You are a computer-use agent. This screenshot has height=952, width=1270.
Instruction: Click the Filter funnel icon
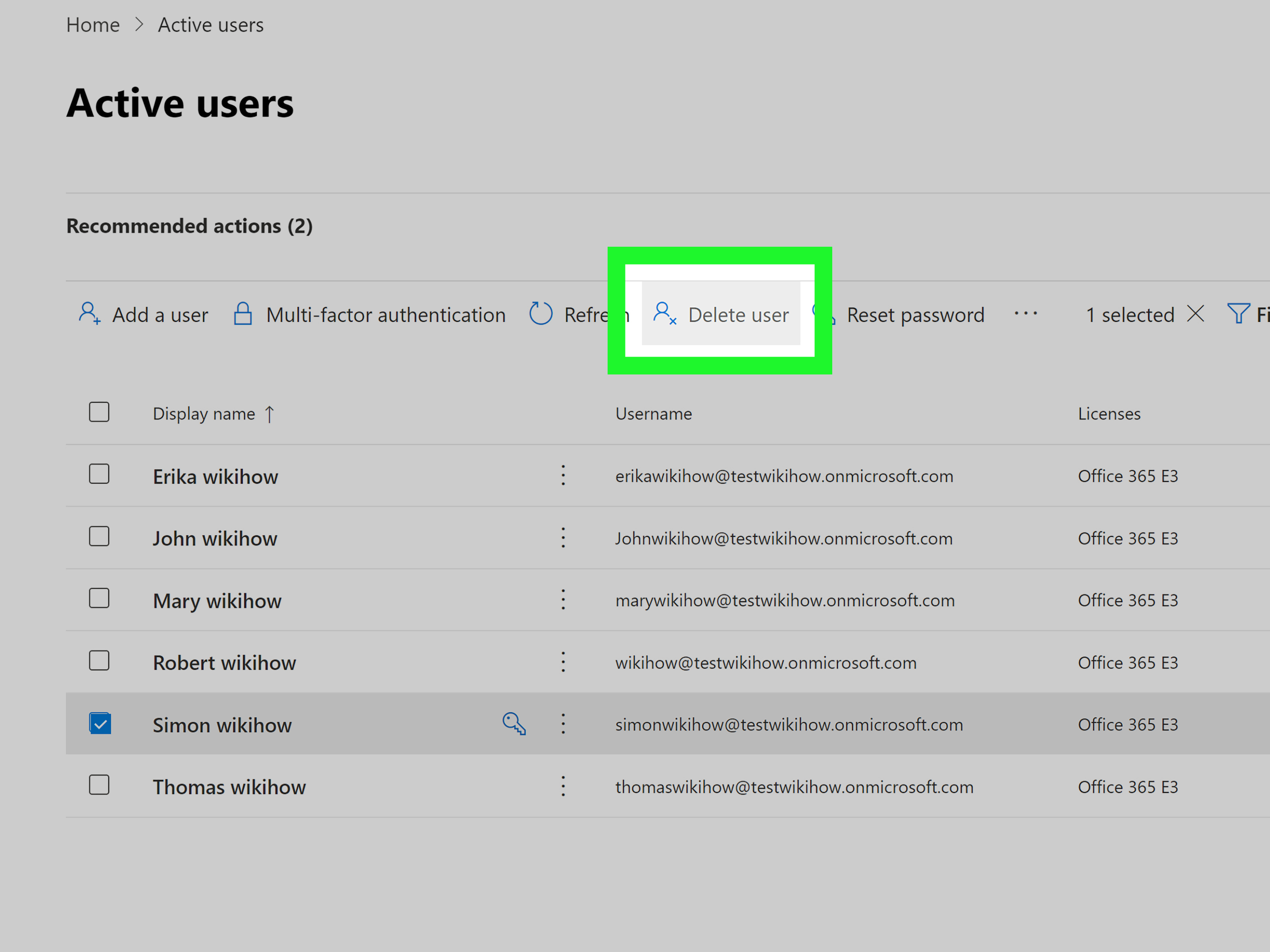[1238, 313]
